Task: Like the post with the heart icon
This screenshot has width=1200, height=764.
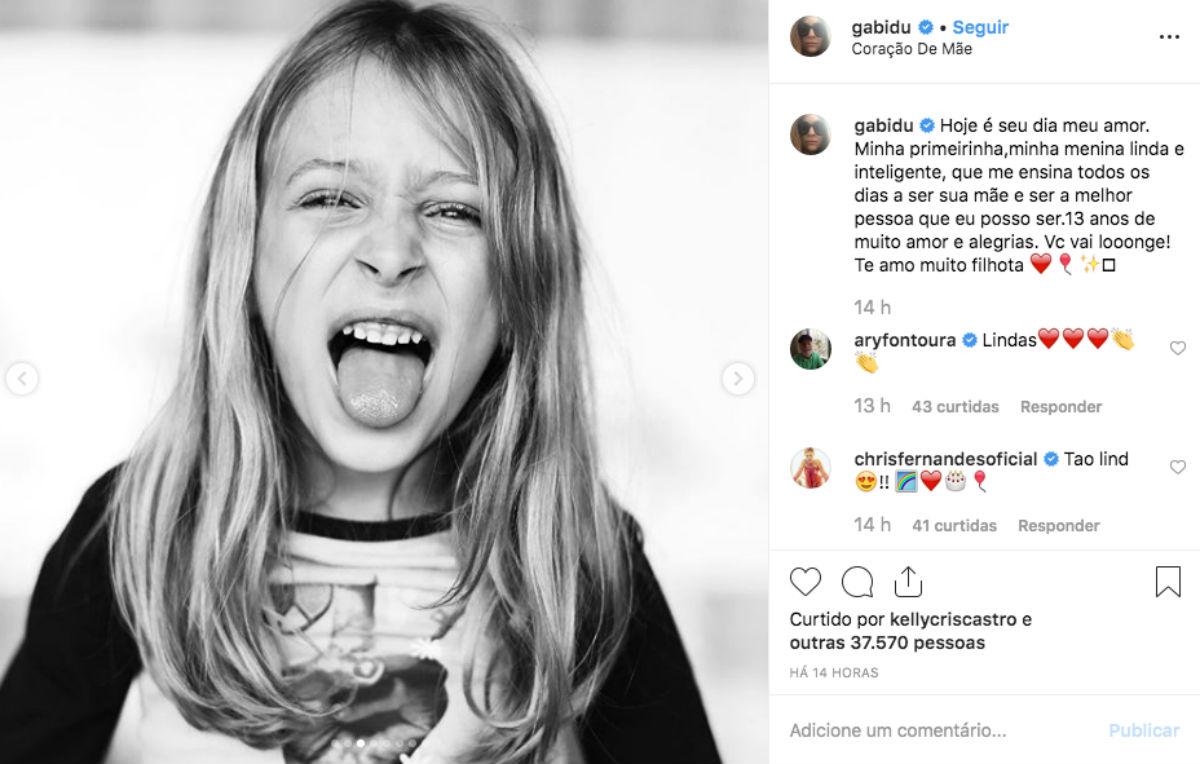Action: [x=805, y=582]
